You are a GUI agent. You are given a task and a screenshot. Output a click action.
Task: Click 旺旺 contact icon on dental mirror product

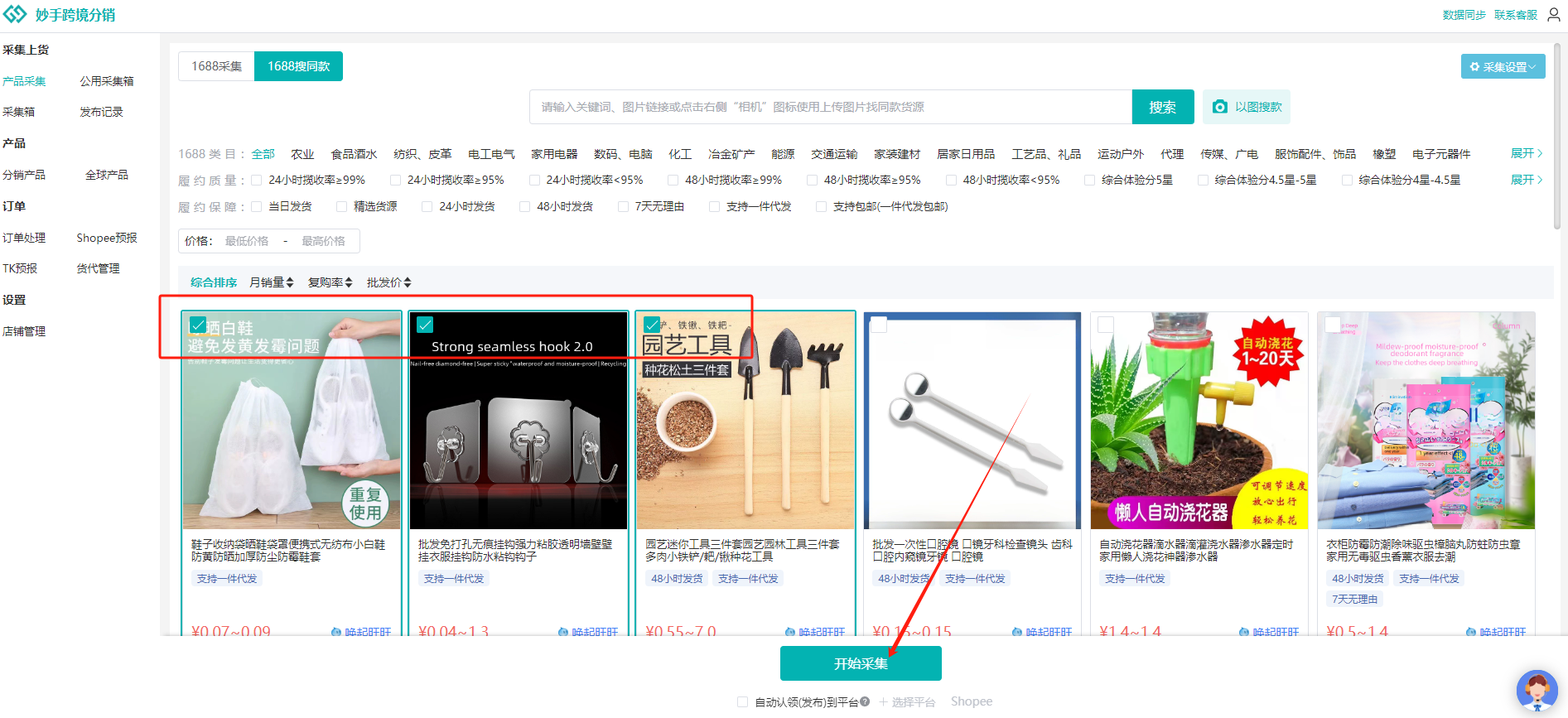pyautogui.click(x=1017, y=632)
